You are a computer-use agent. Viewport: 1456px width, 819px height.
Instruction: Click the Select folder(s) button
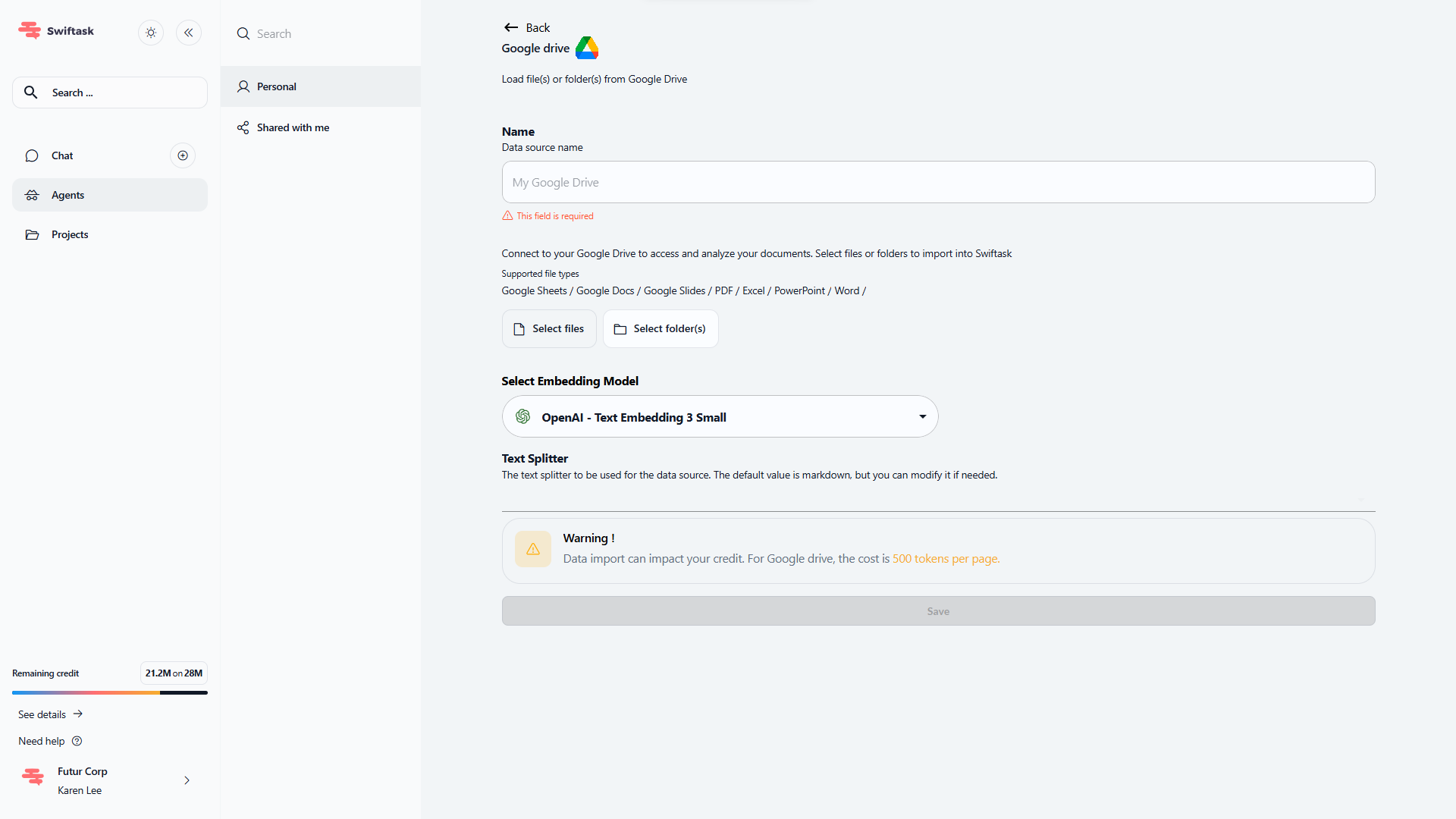pos(660,328)
